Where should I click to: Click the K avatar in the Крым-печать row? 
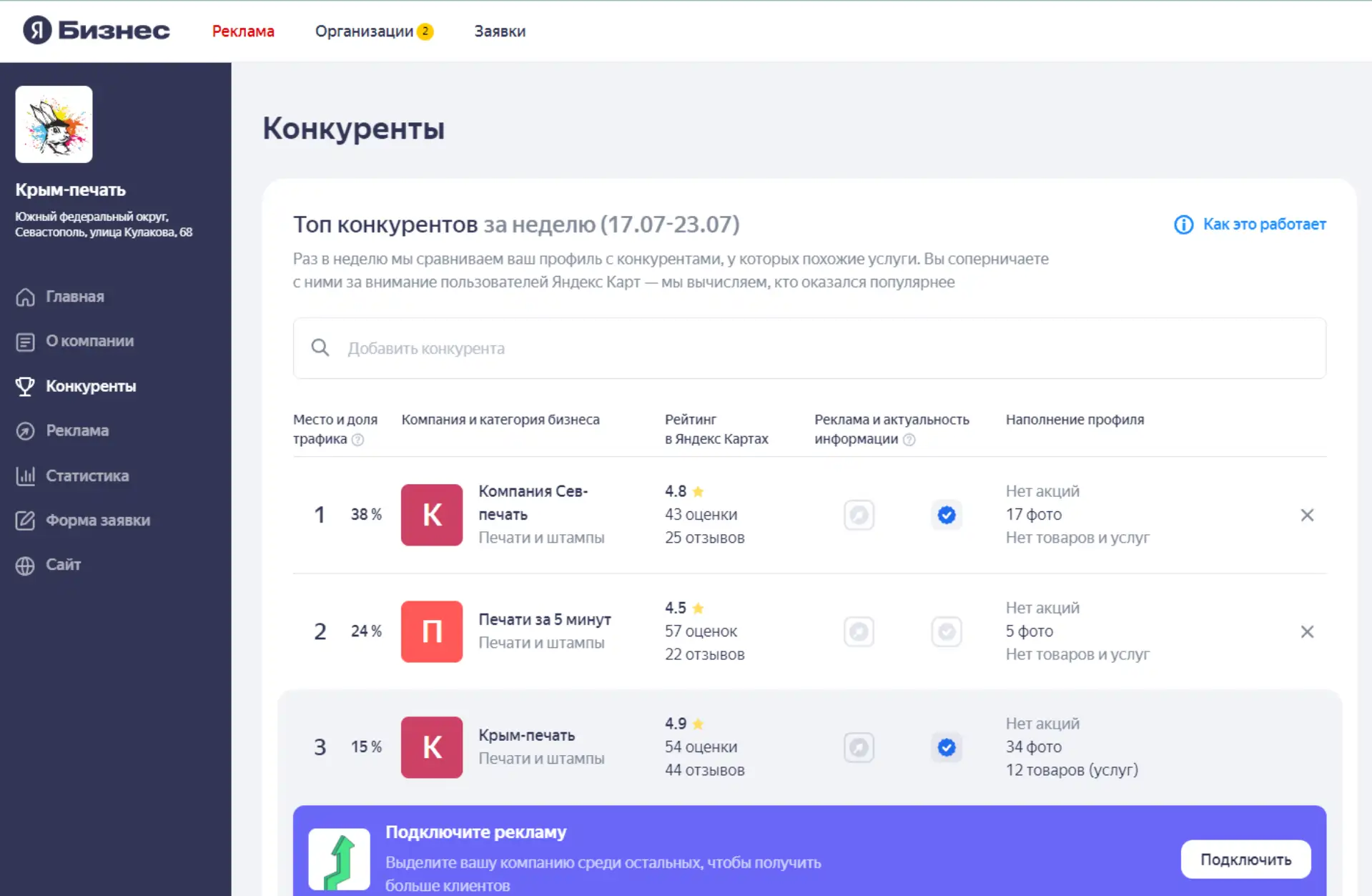tap(432, 747)
